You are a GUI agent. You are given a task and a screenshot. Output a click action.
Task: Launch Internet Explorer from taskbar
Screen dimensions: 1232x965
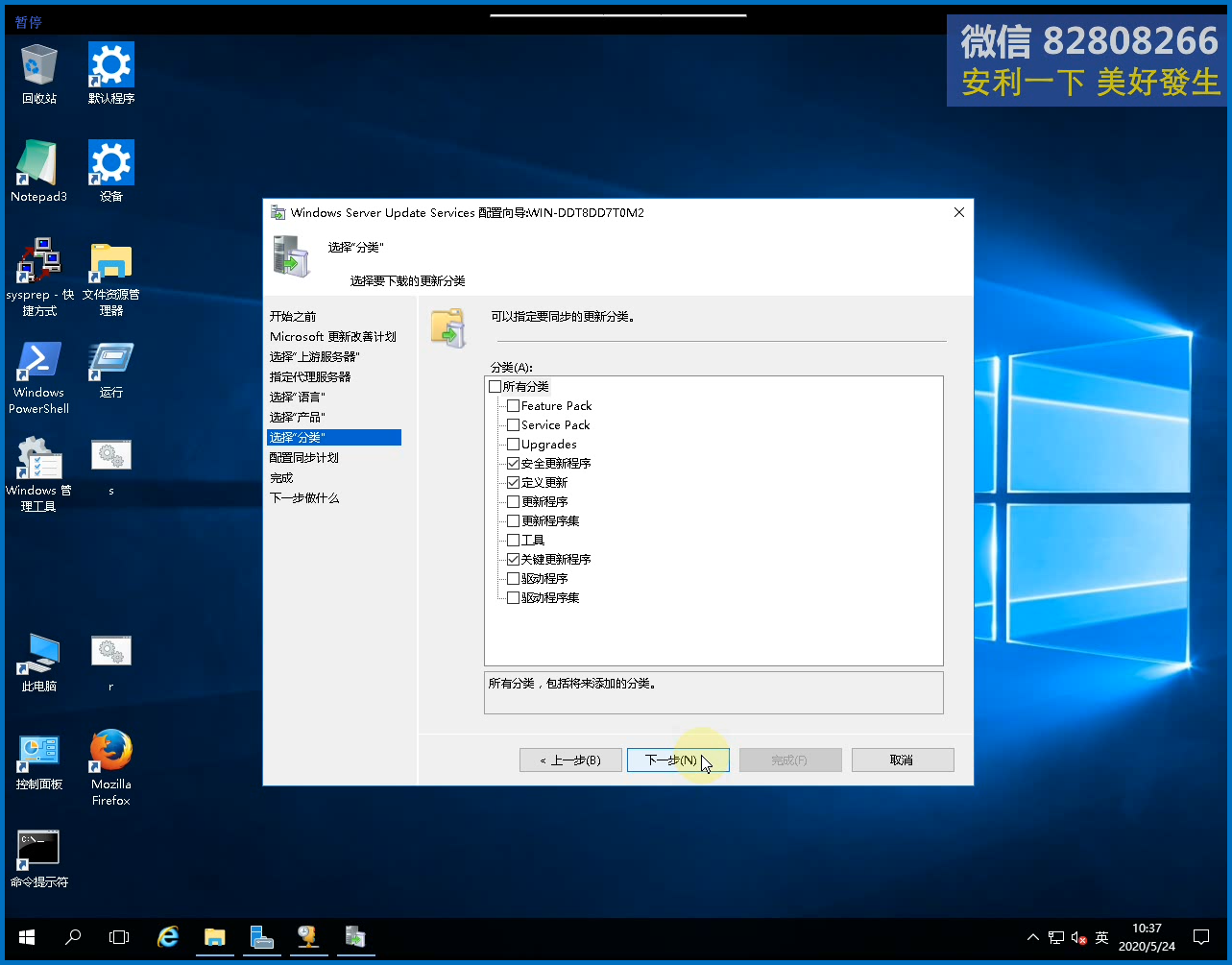[168, 937]
